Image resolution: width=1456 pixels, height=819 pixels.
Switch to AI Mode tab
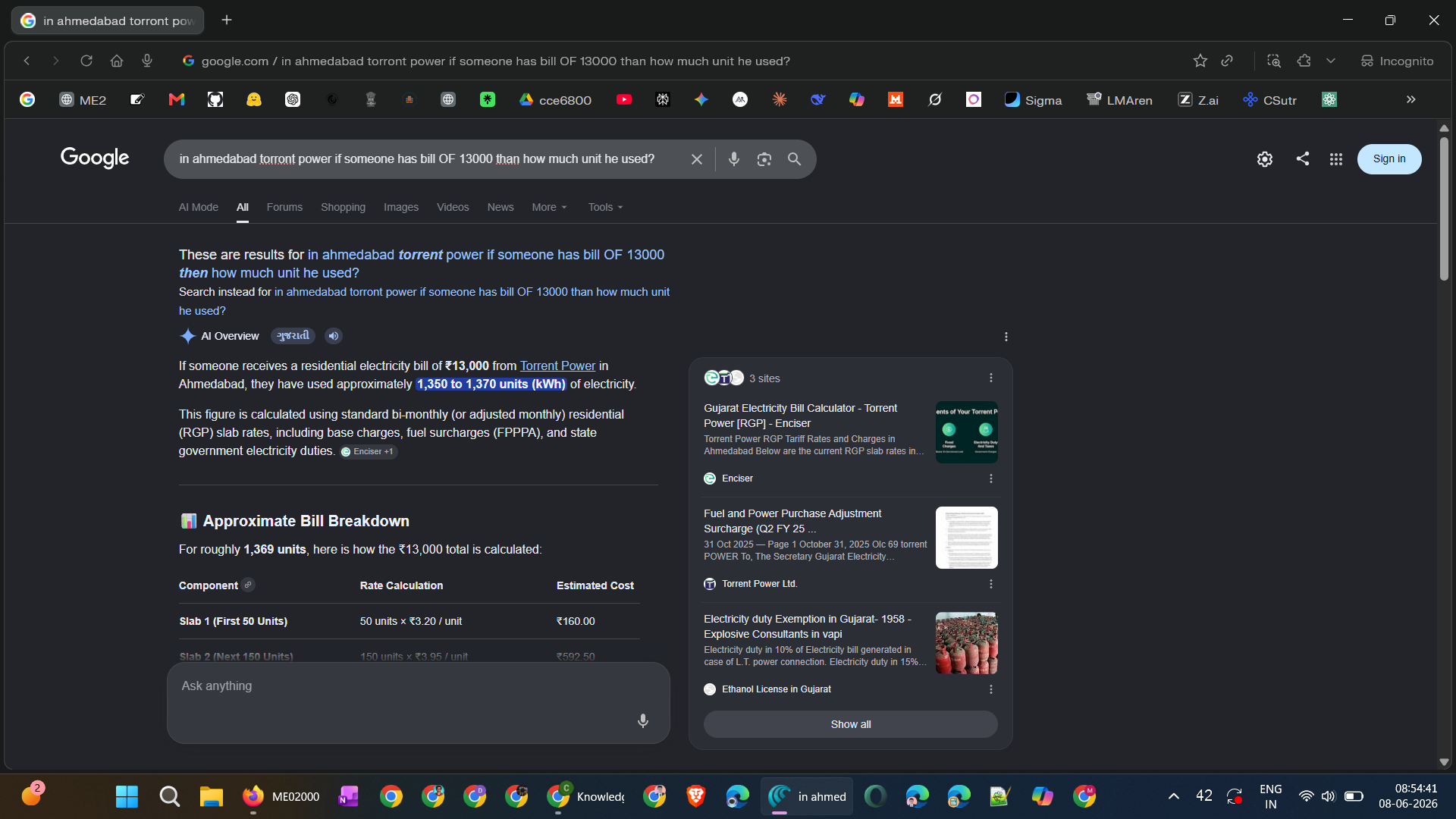click(x=199, y=207)
